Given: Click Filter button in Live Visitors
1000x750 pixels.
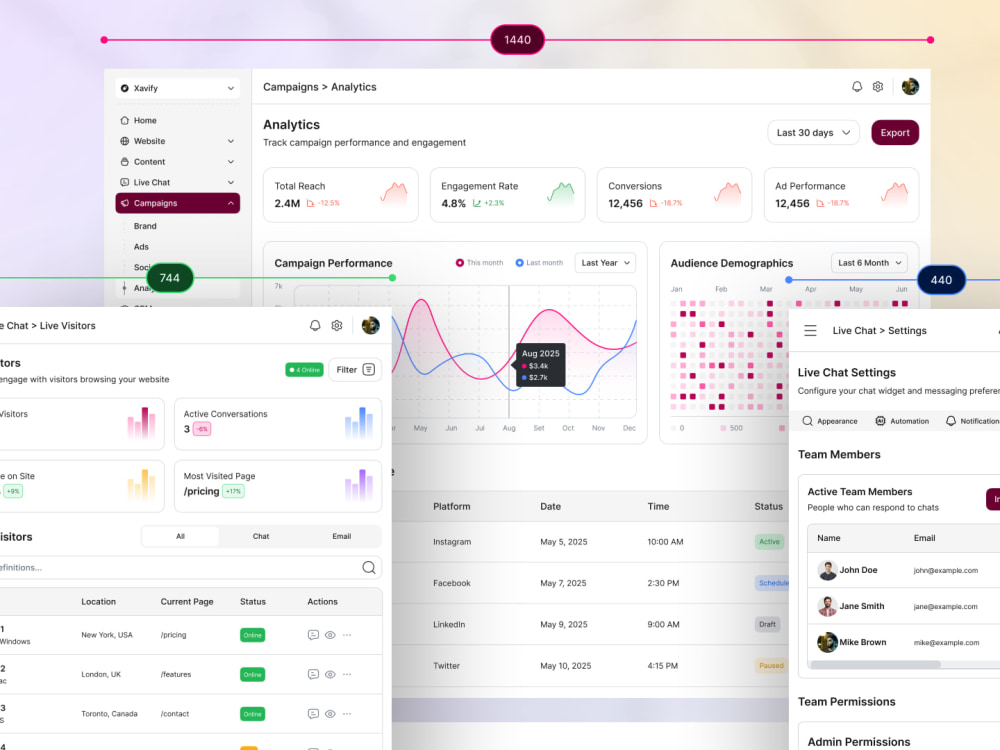Looking at the screenshot, I should [x=355, y=370].
